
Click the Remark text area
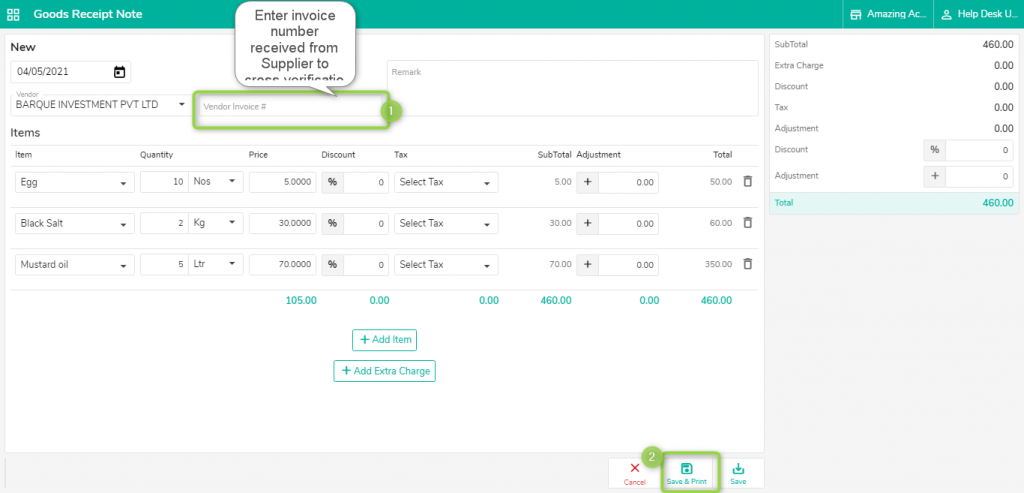click(x=572, y=88)
